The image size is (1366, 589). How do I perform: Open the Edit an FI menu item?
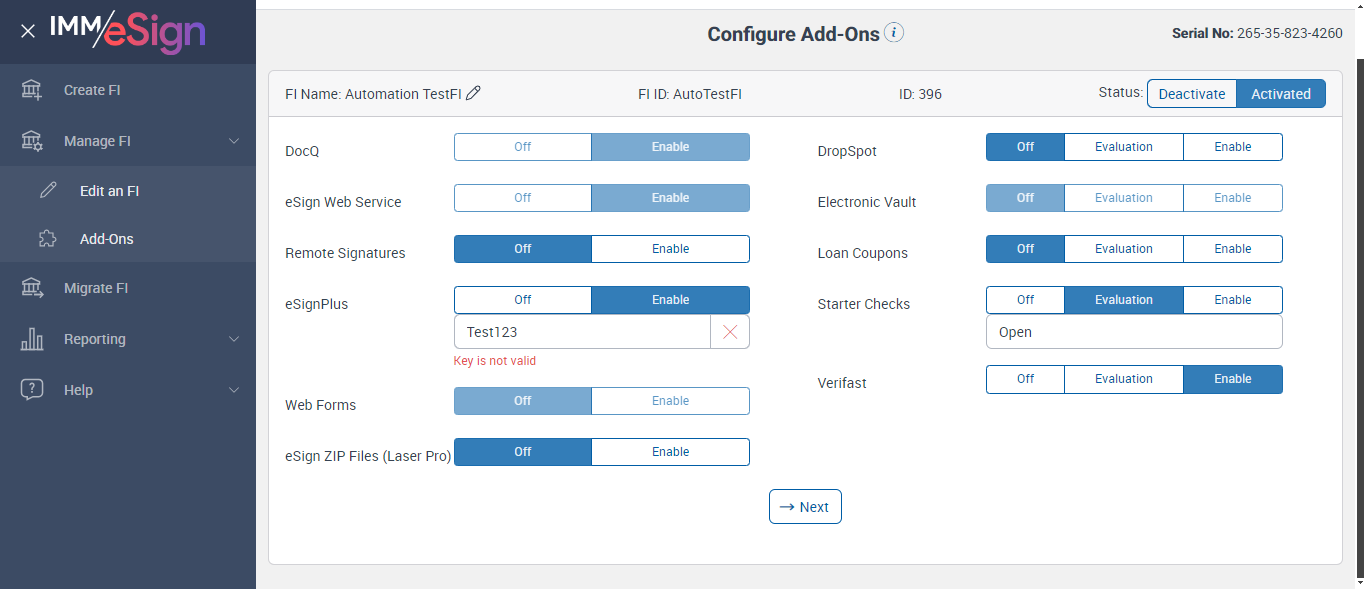pos(109,191)
